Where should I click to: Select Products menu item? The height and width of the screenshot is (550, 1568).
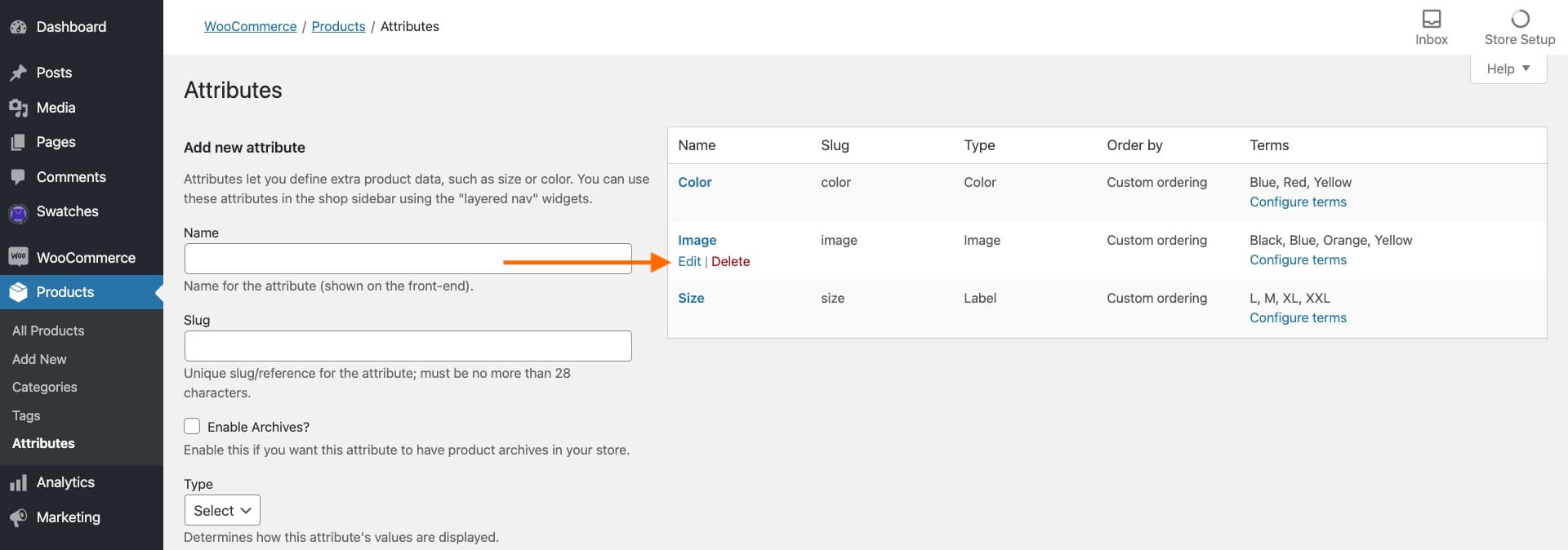(x=65, y=292)
